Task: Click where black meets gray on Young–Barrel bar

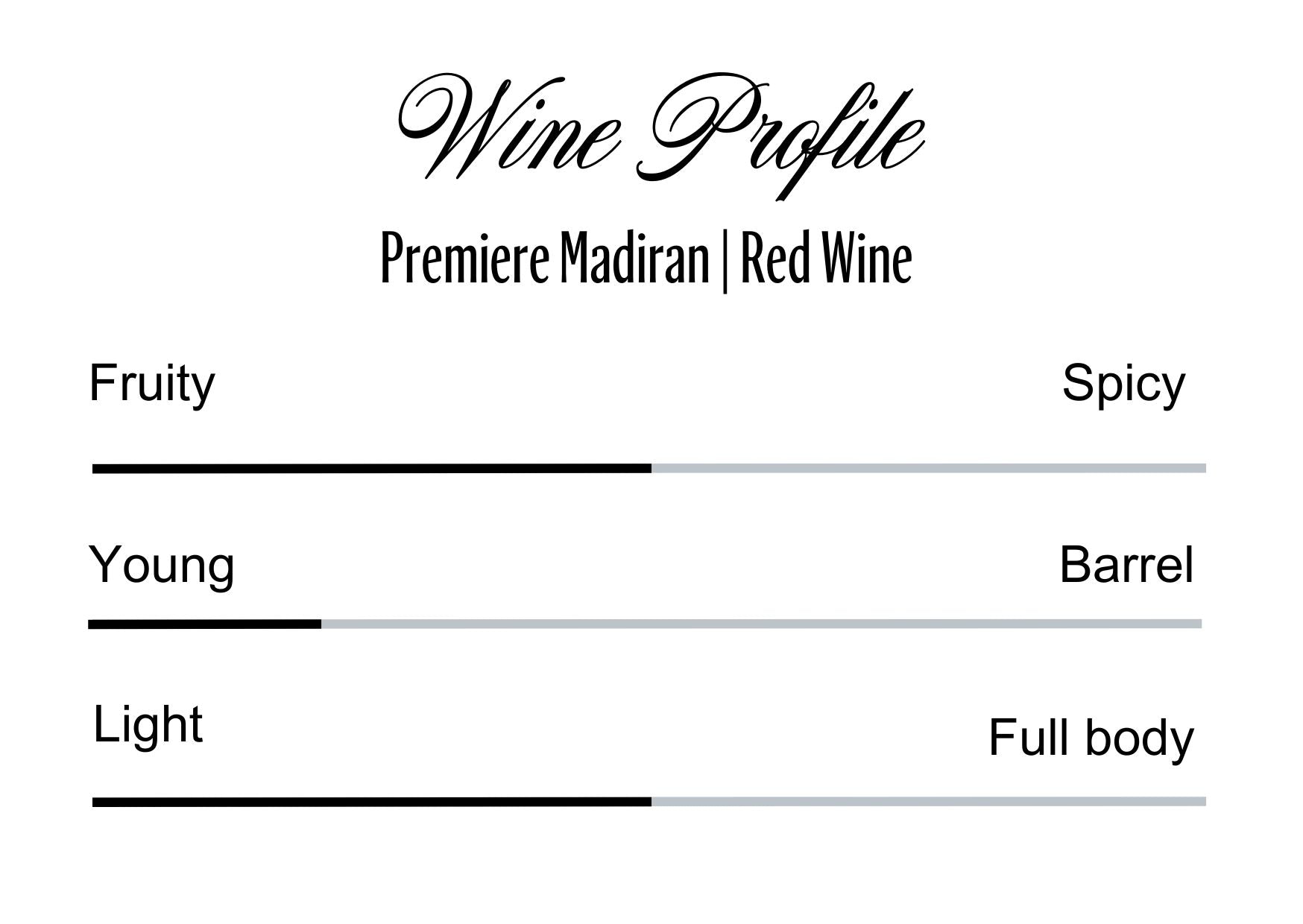Action: click(321, 624)
